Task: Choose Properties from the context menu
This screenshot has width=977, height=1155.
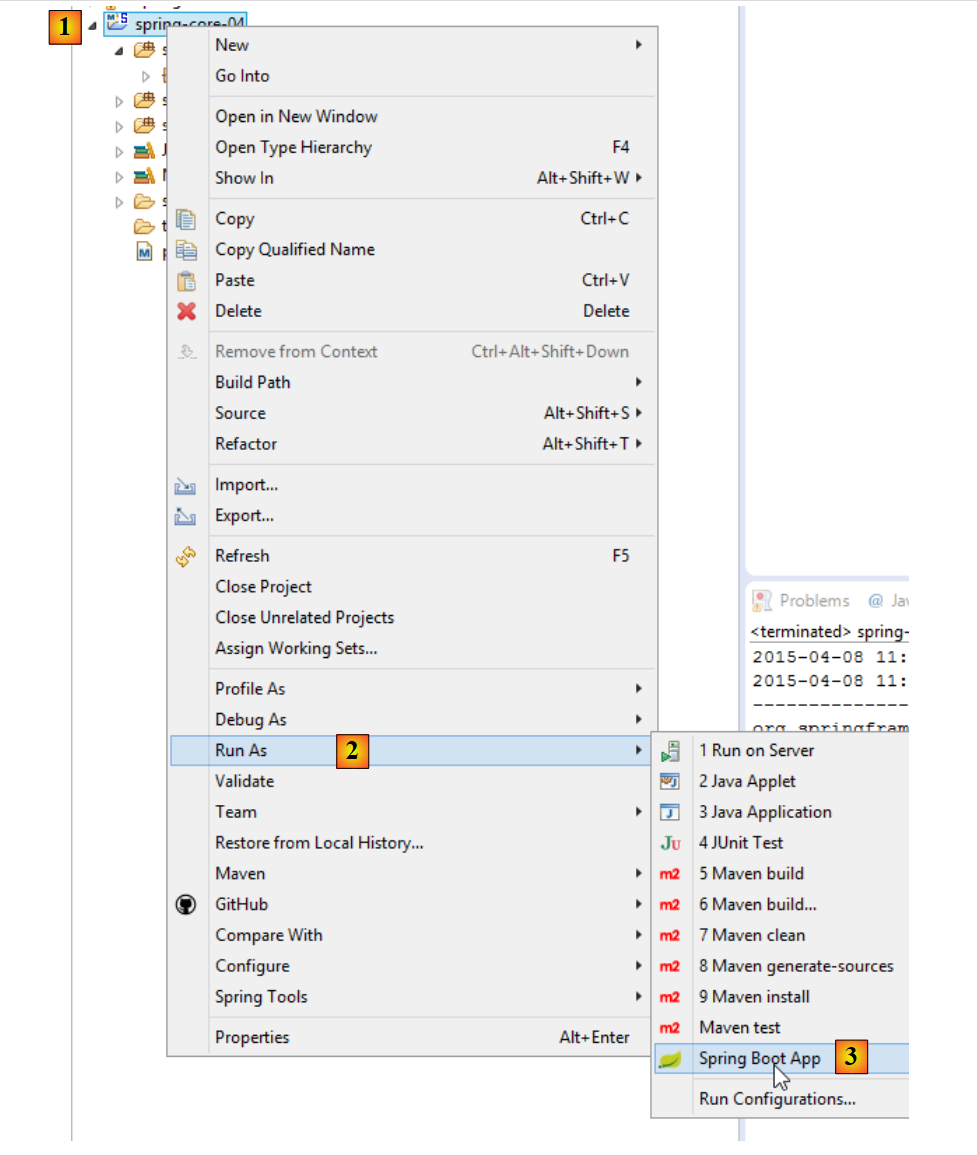Action: tap(252, 1038)
